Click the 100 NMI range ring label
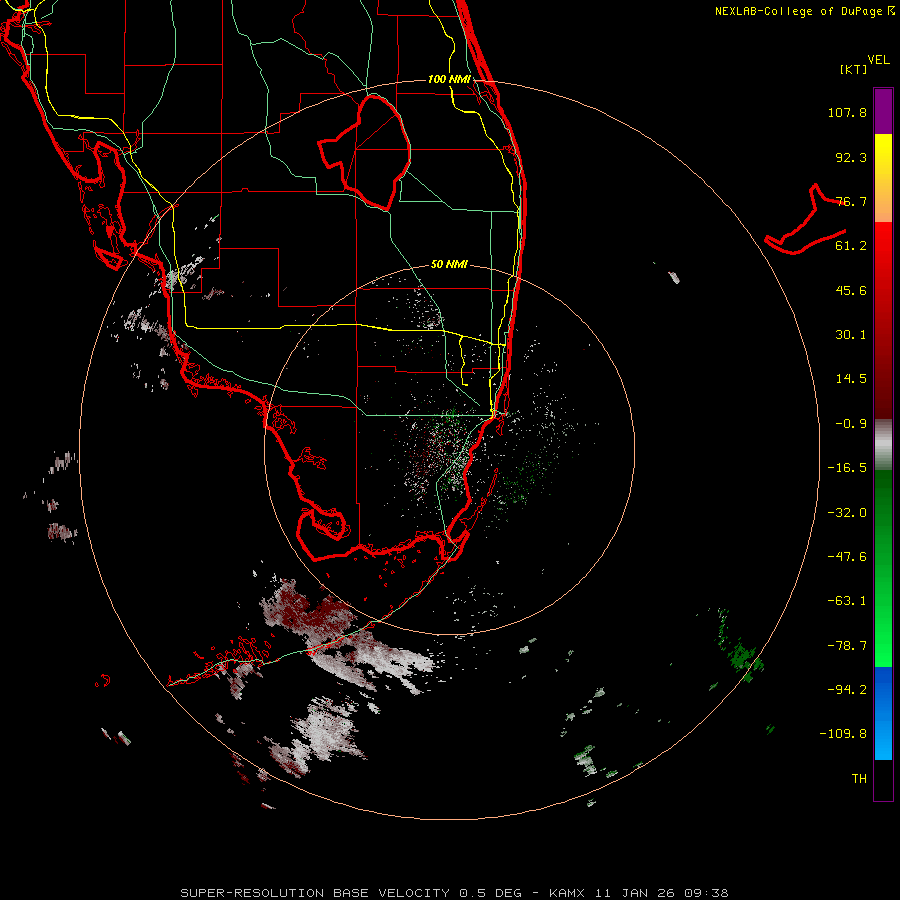The width and height of the screenshot is (900, 900). 449,79
